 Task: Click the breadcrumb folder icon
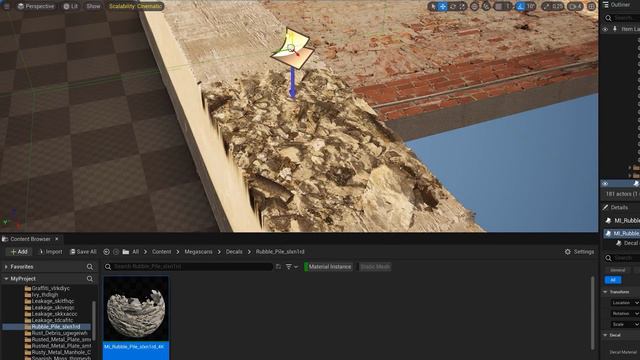126,252
